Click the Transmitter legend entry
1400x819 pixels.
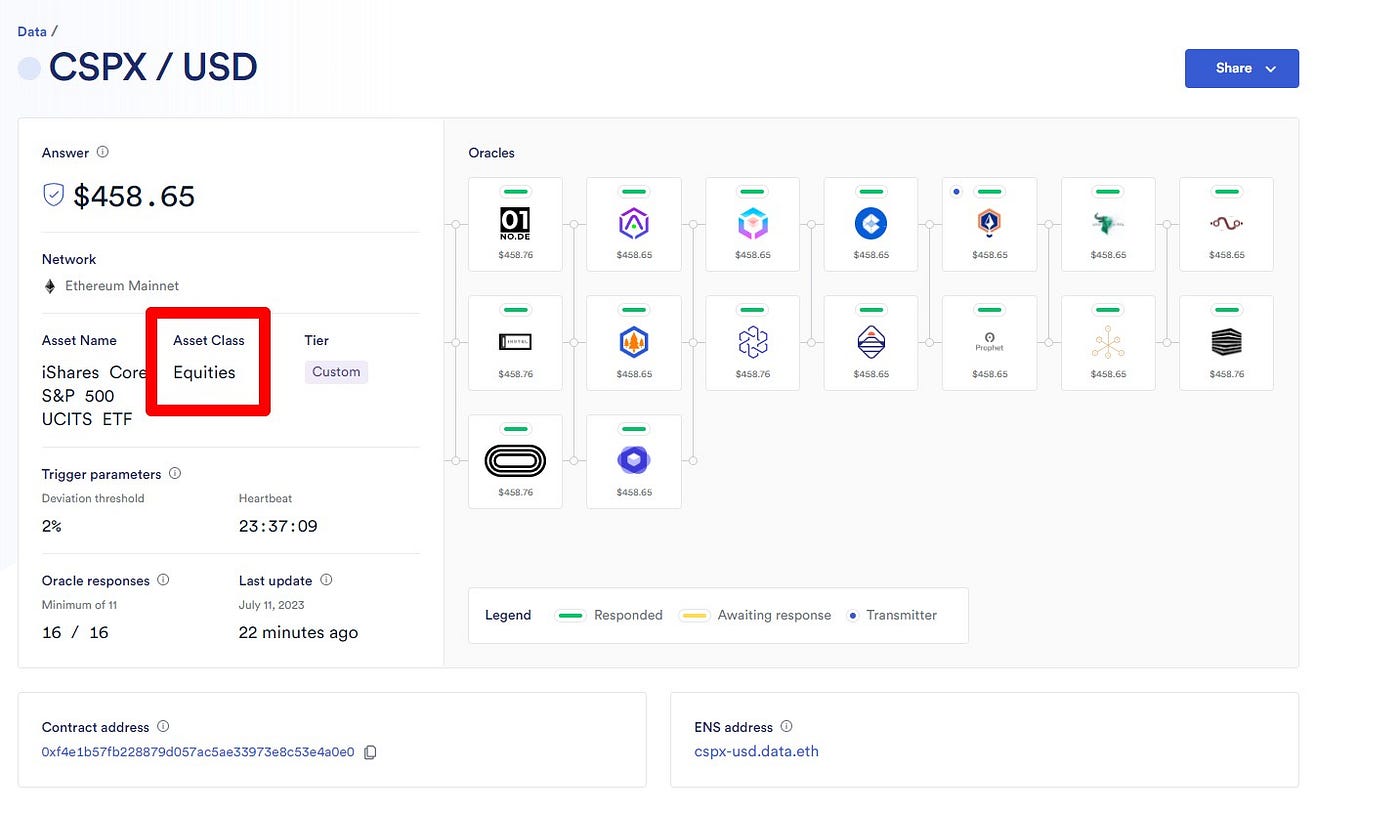tap(892, 615)
